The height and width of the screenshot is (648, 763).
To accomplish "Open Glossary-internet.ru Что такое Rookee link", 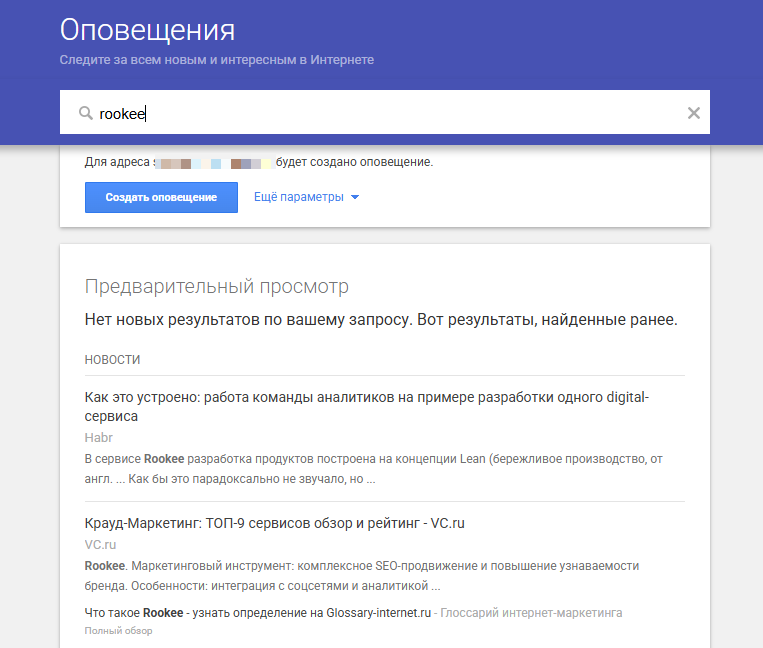I will [x=258, y=612].
